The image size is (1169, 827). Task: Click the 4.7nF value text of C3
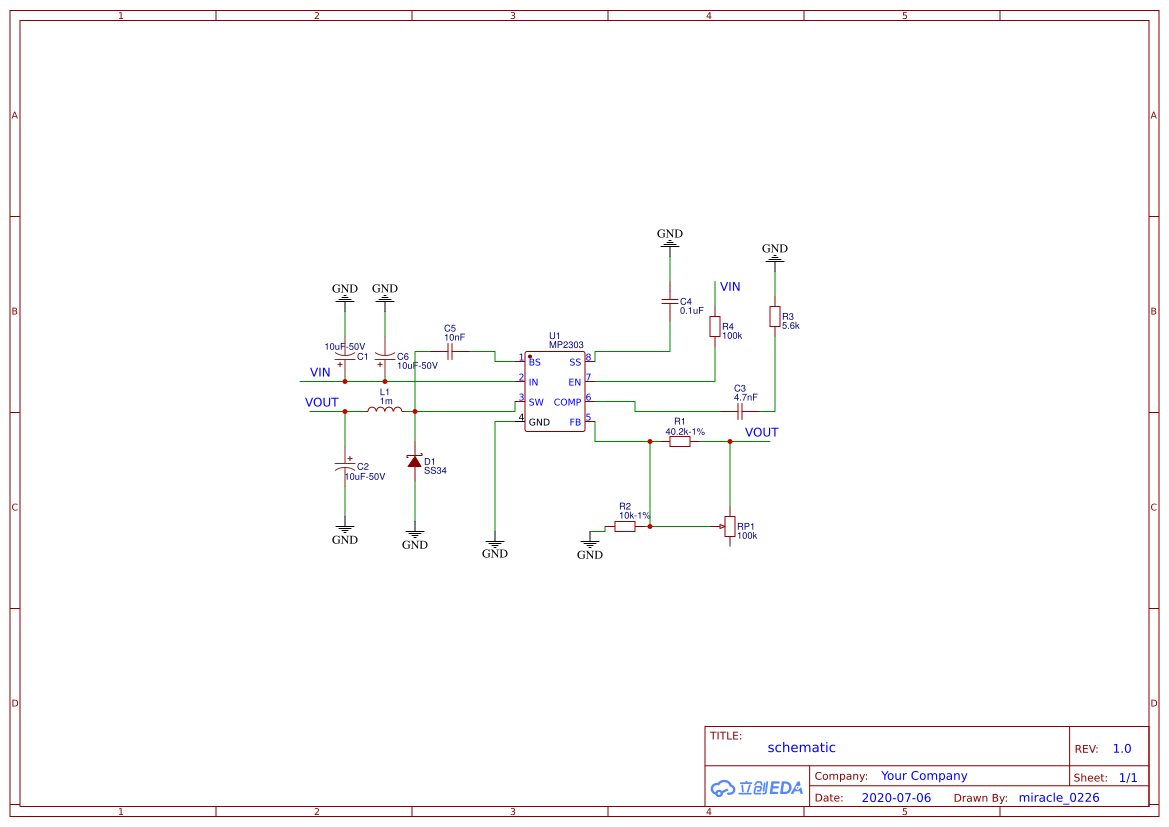(746, 397)
